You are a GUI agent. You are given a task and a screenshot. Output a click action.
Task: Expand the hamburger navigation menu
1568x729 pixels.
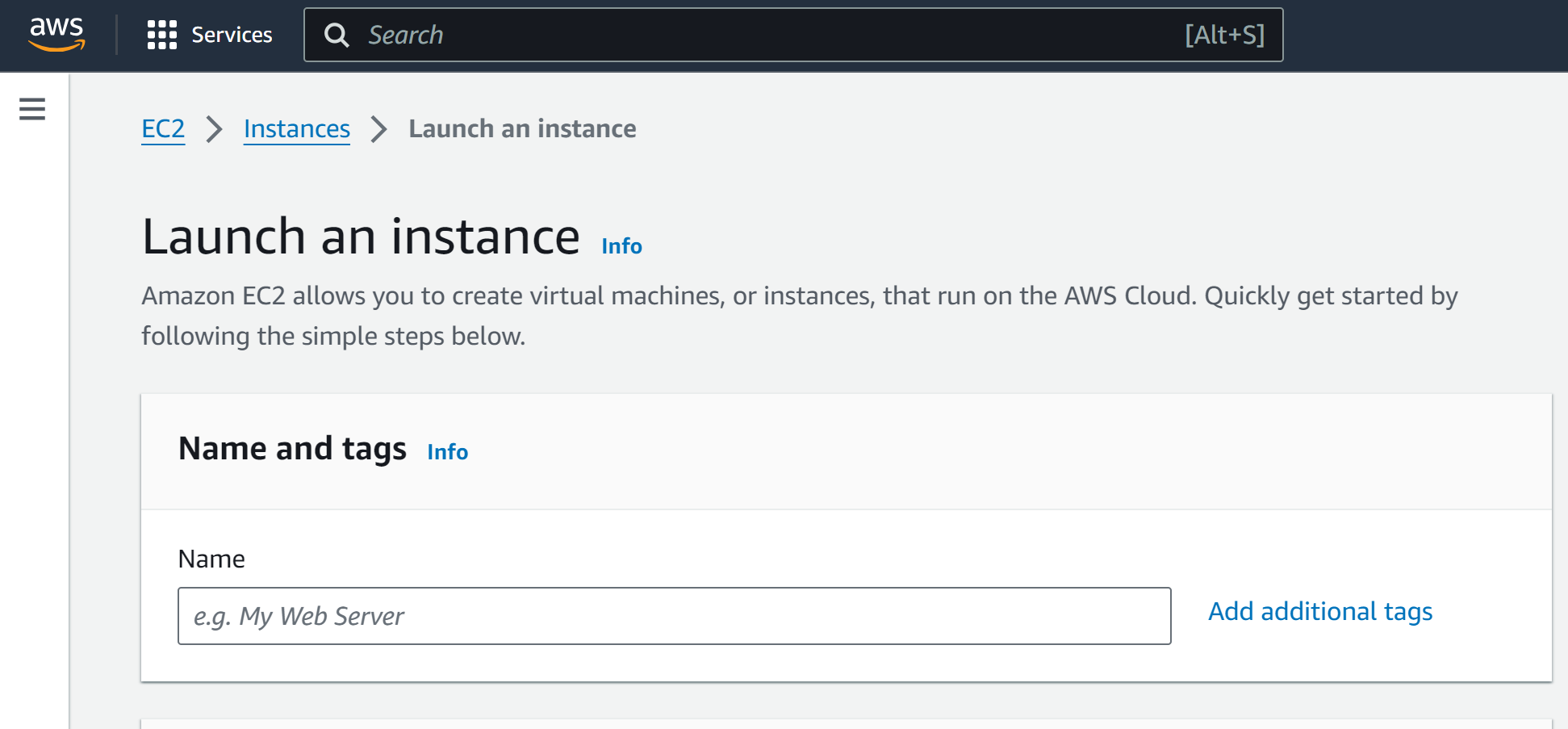pos(32,109)
